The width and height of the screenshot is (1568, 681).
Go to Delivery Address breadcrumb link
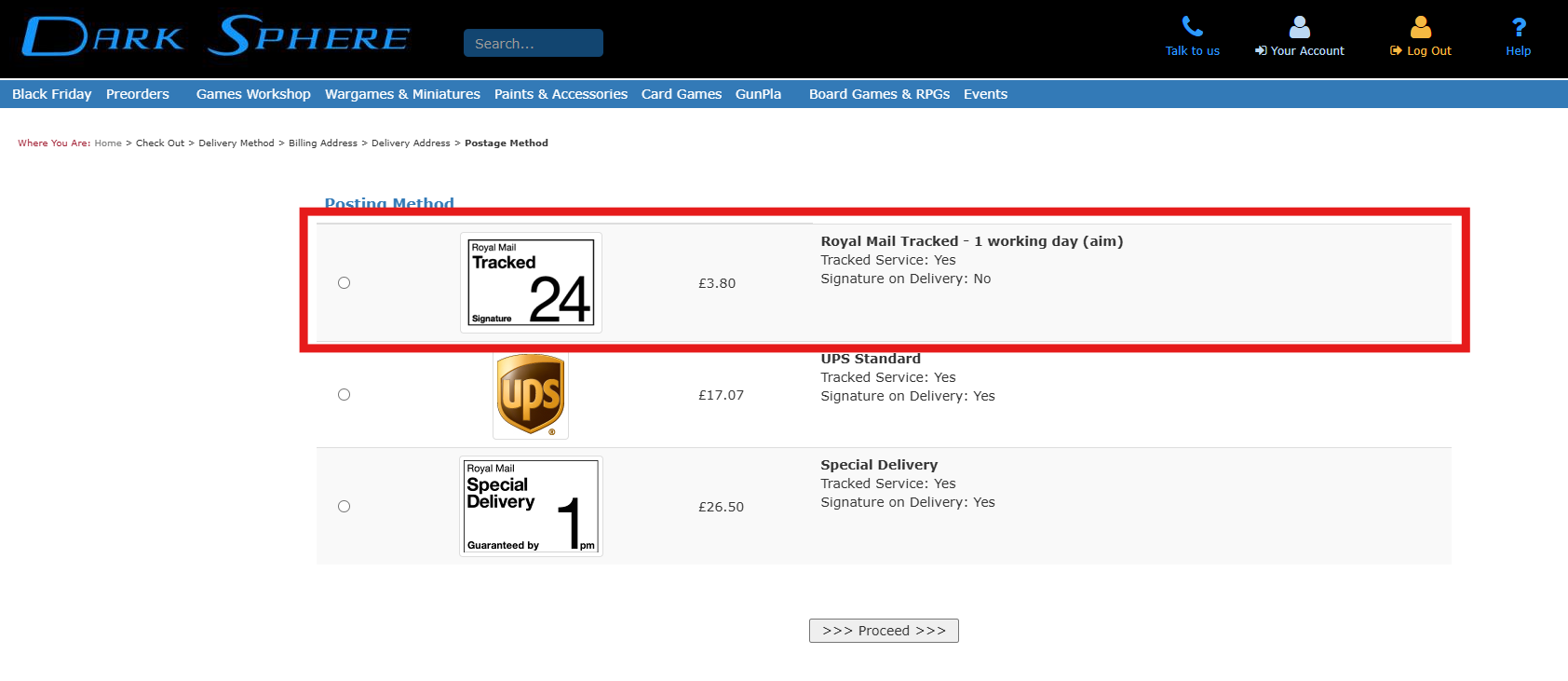pyautogui.click(x=411, y=143)
